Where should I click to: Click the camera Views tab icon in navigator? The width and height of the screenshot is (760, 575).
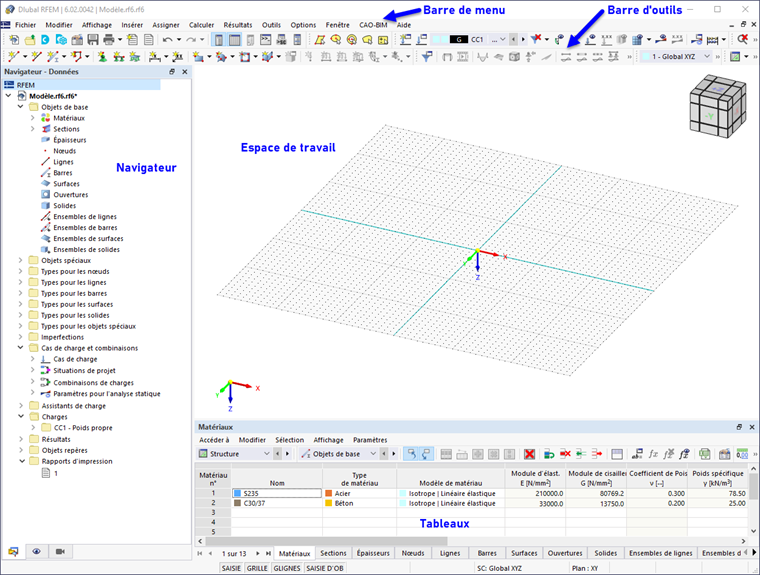click(x=60, y=551)
